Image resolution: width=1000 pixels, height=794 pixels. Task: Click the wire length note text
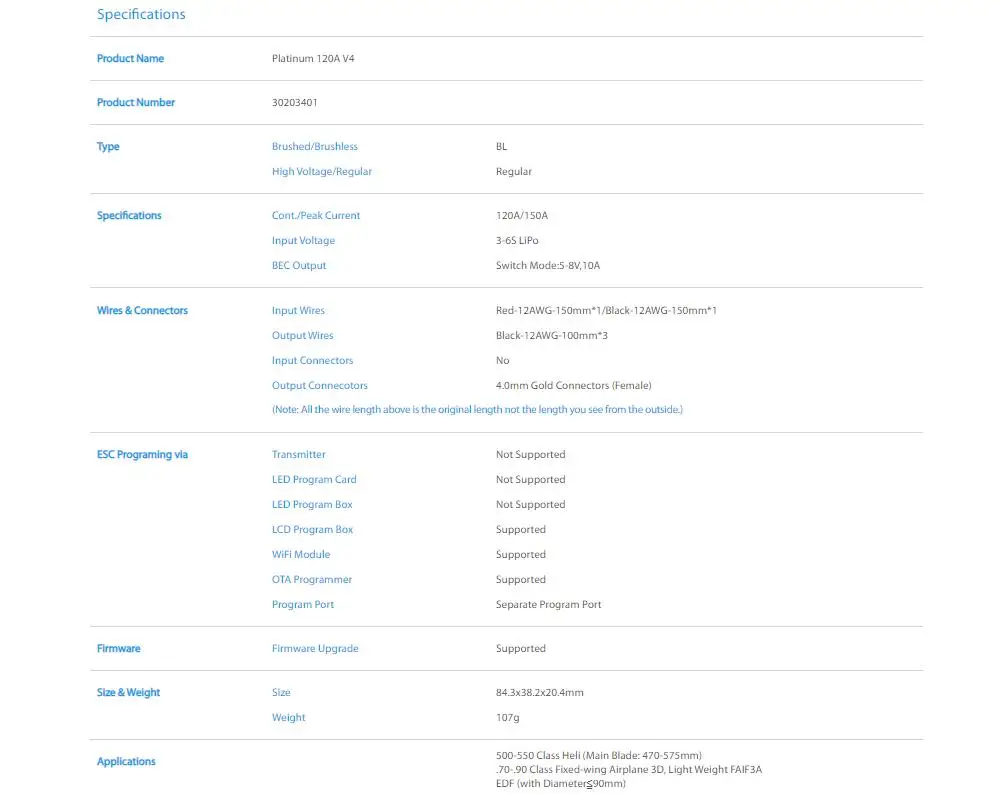(477, 409)
